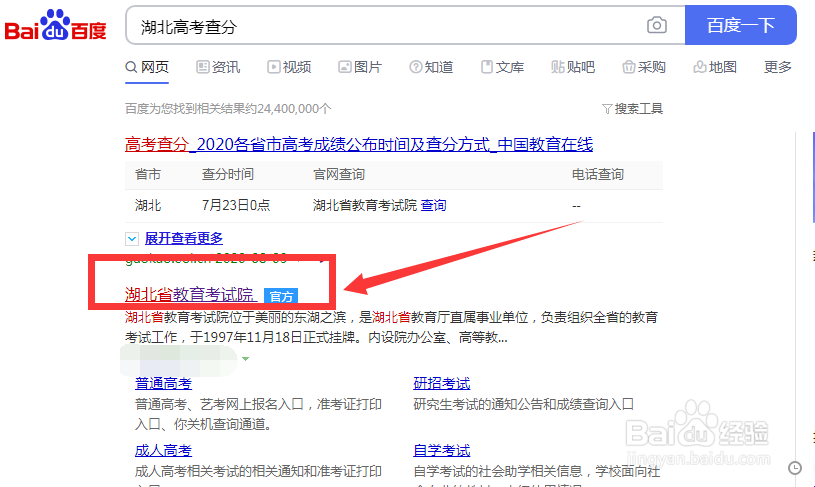815x487 pixels.
Task: Click the result count text 24,400,000个
Action: pyautogui.click(x=294, y=109)
